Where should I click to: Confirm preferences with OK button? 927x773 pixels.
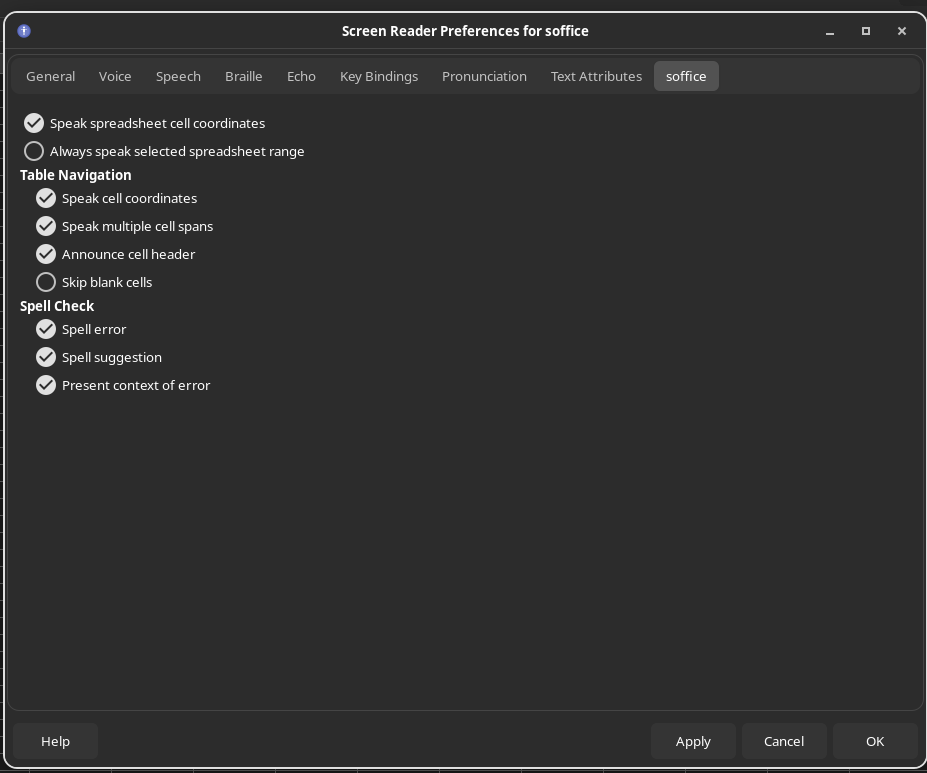coord(875,741)
